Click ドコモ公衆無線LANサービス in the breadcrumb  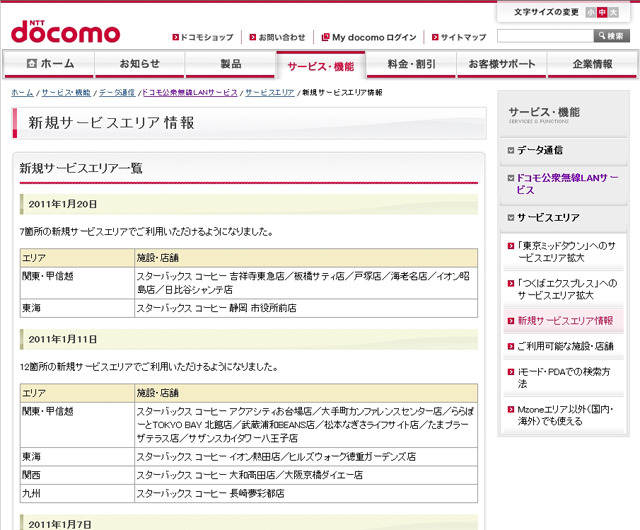point(190,93)
